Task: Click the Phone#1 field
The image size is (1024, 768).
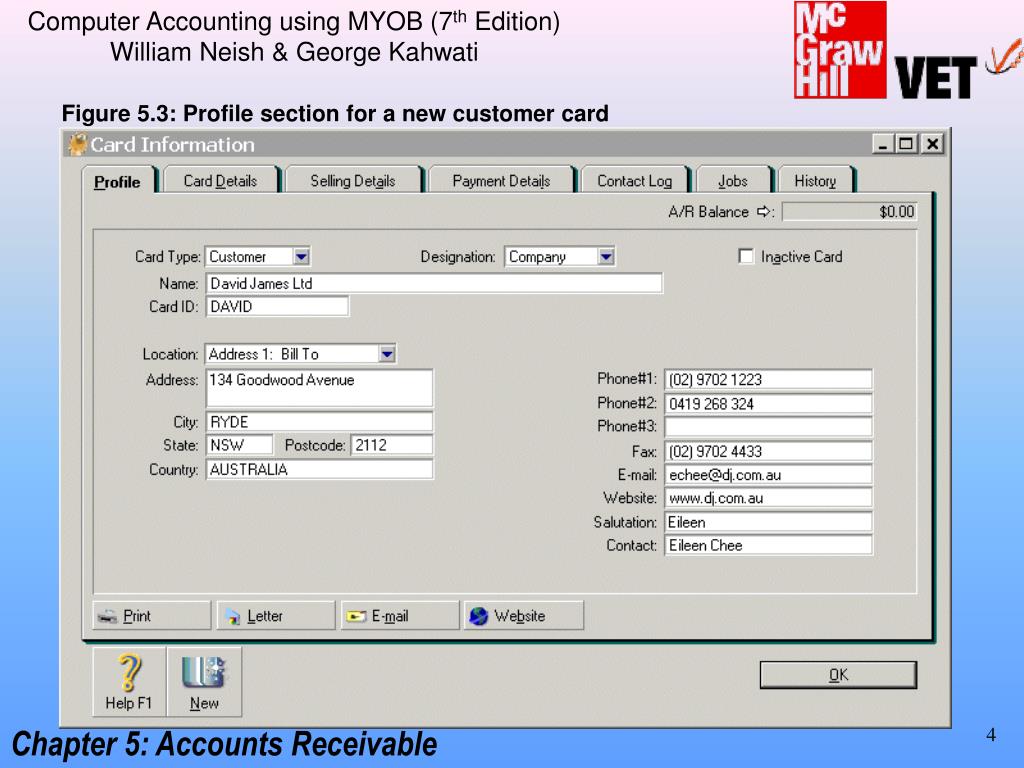Action: [769, 379]
